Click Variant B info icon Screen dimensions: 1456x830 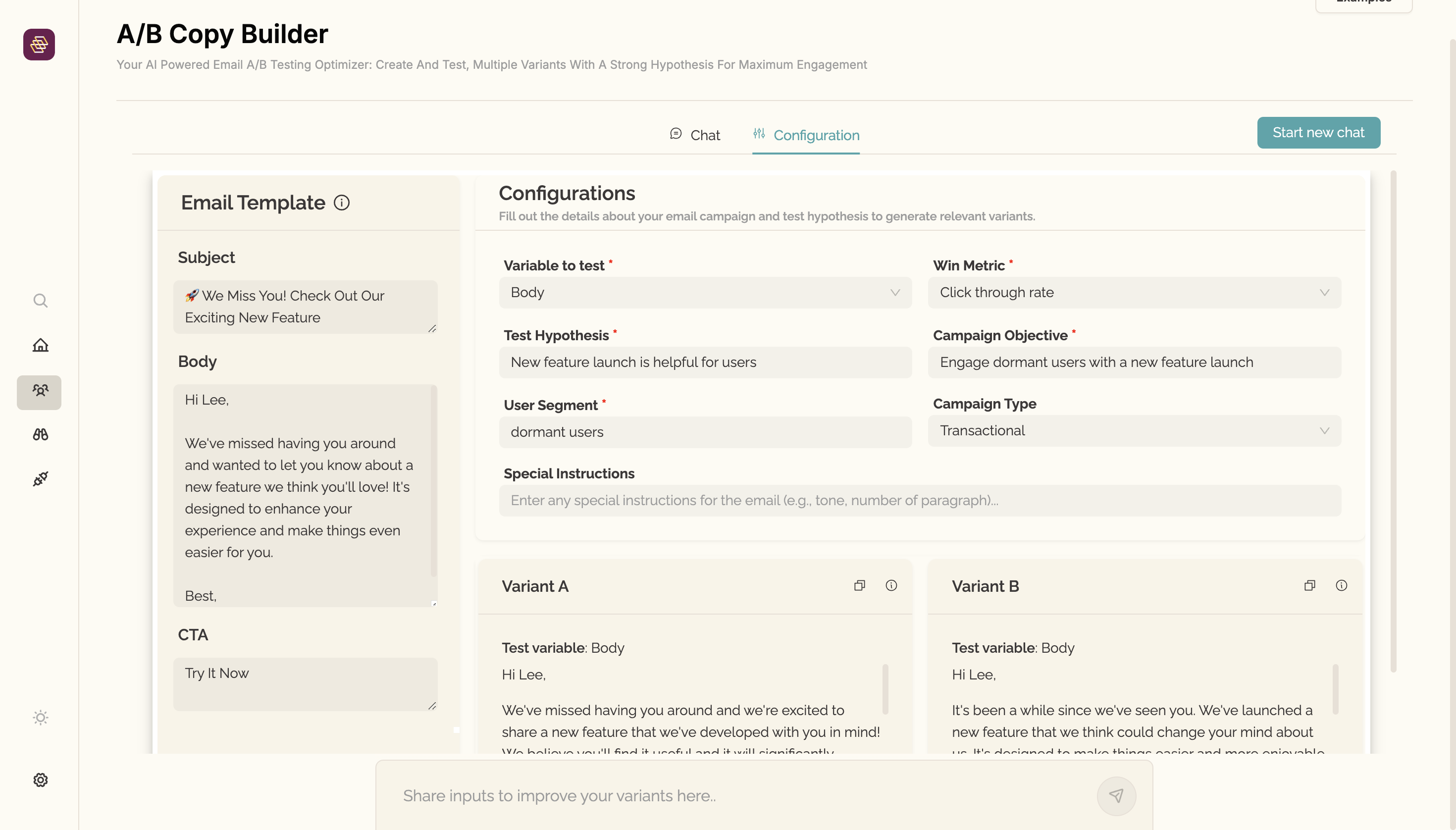[1341, 585]
